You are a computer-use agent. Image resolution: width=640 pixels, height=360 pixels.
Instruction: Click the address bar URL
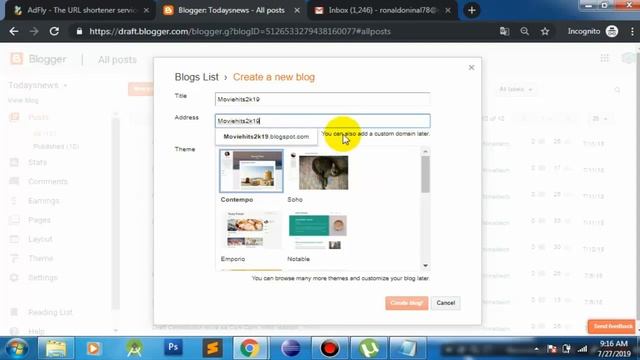pos(240,31)
